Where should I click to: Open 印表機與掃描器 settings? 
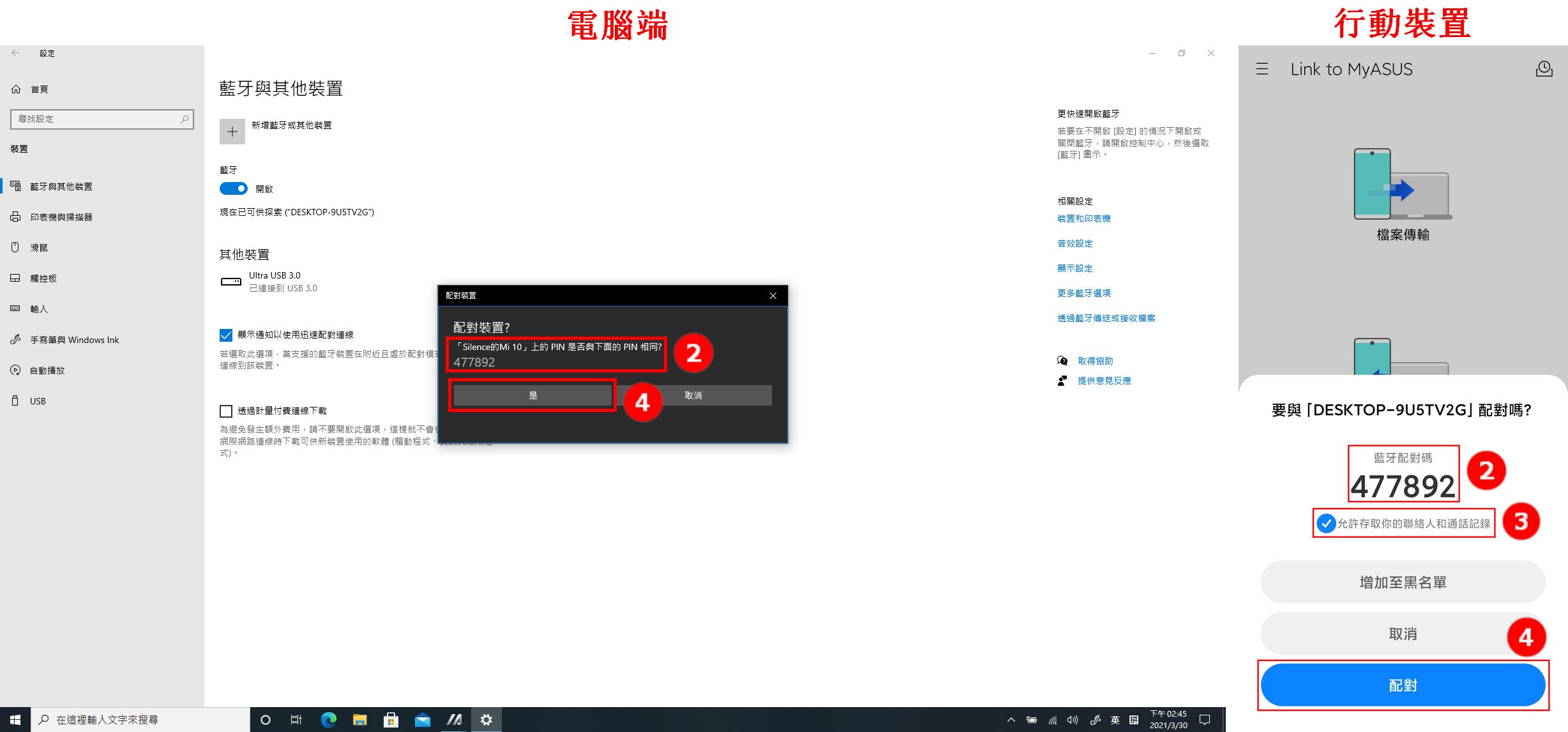tap(61, 217)
